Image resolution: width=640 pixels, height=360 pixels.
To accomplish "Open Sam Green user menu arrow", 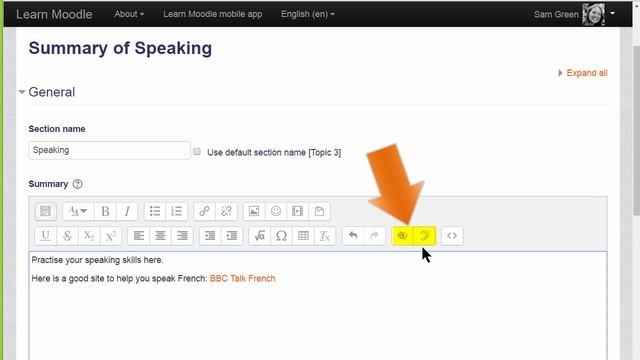I will tap(612, 13).
